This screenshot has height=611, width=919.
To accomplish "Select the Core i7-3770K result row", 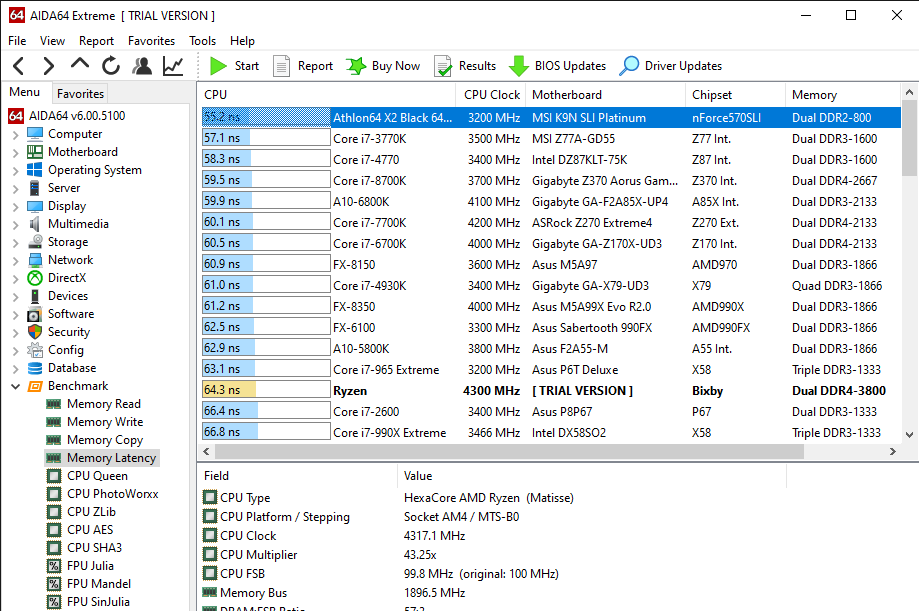I will pyautogui.click(x=551, y=138).
